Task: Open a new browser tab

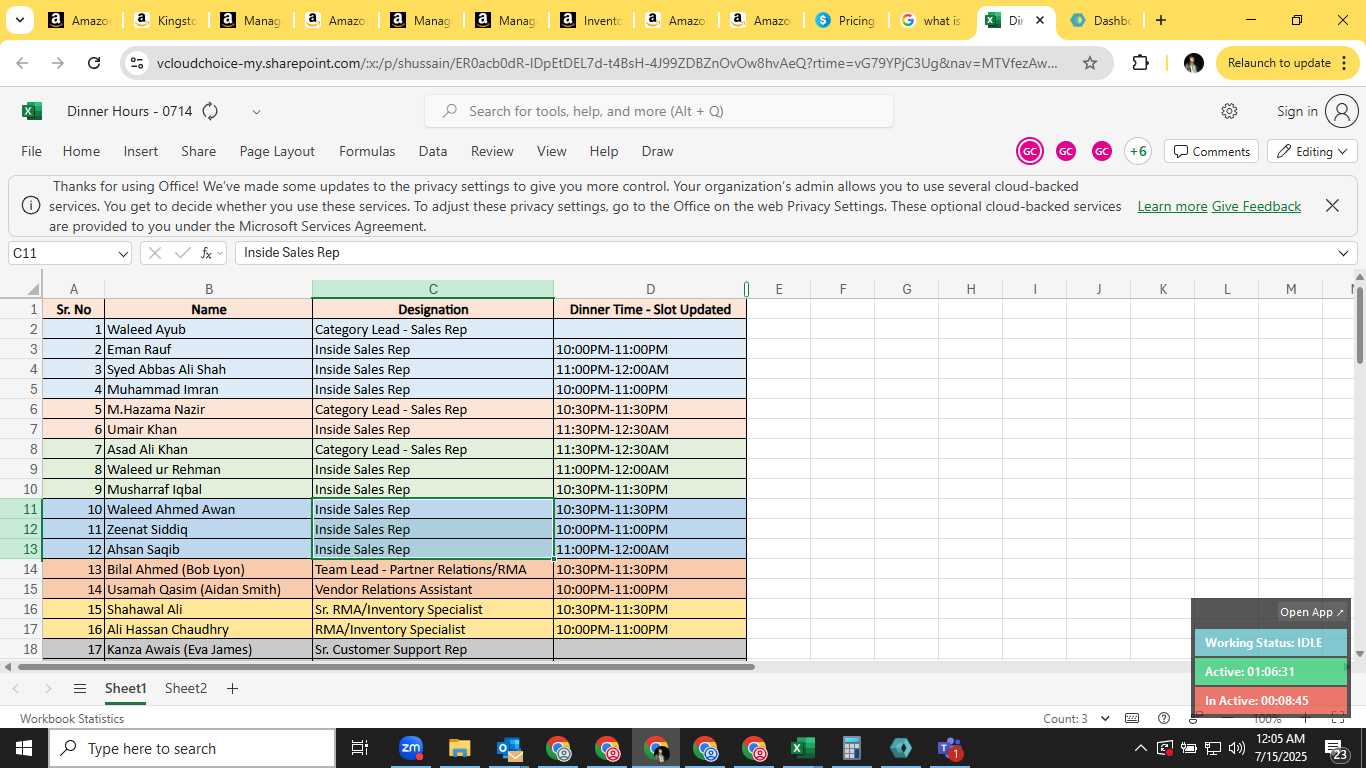Action: point(1160,20)
